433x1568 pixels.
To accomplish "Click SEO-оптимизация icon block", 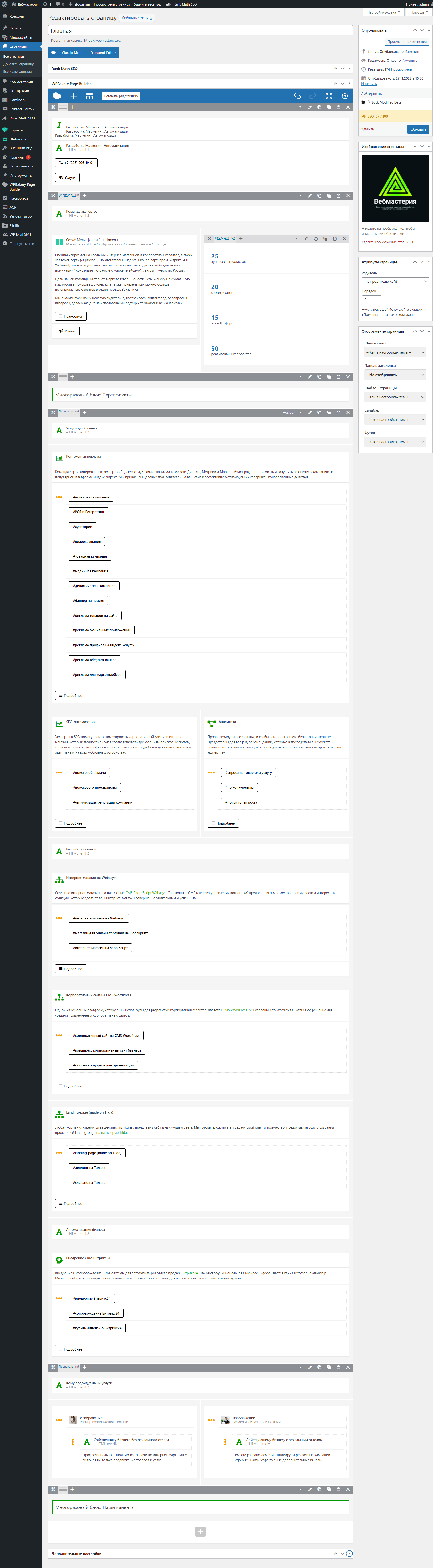I will pos(59,724).
